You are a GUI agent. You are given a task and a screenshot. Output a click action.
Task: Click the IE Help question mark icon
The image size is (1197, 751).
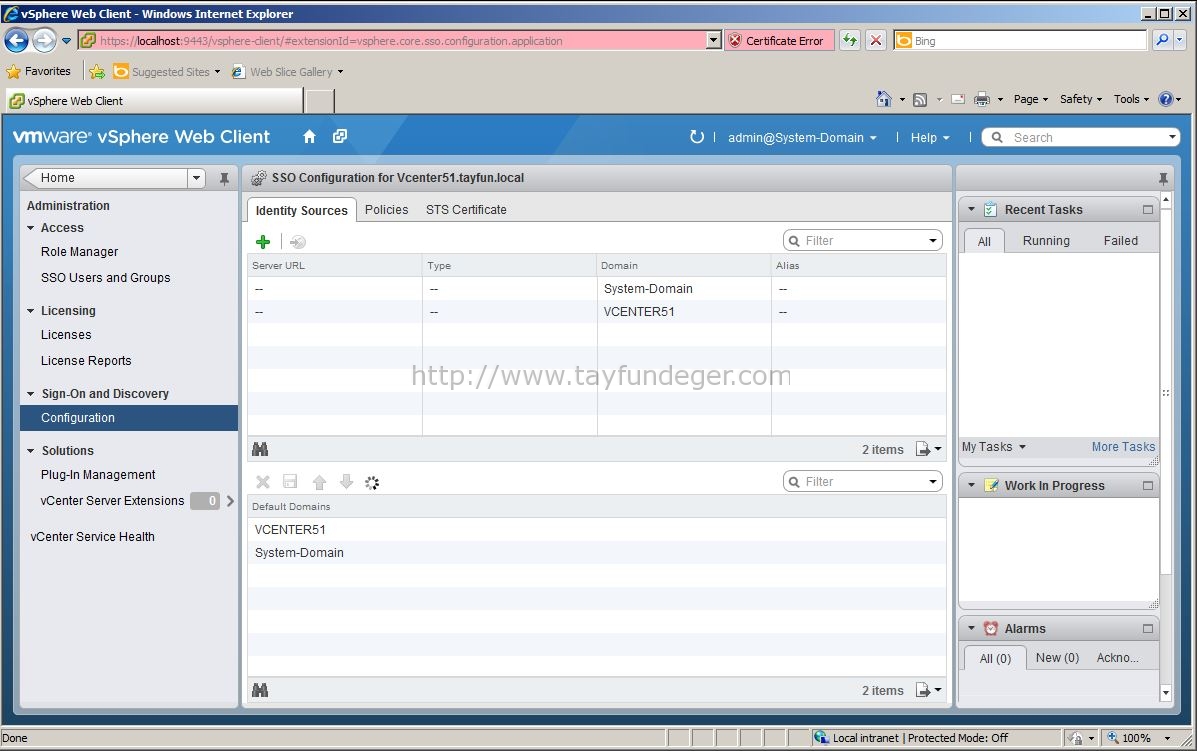pos(1166,99)
